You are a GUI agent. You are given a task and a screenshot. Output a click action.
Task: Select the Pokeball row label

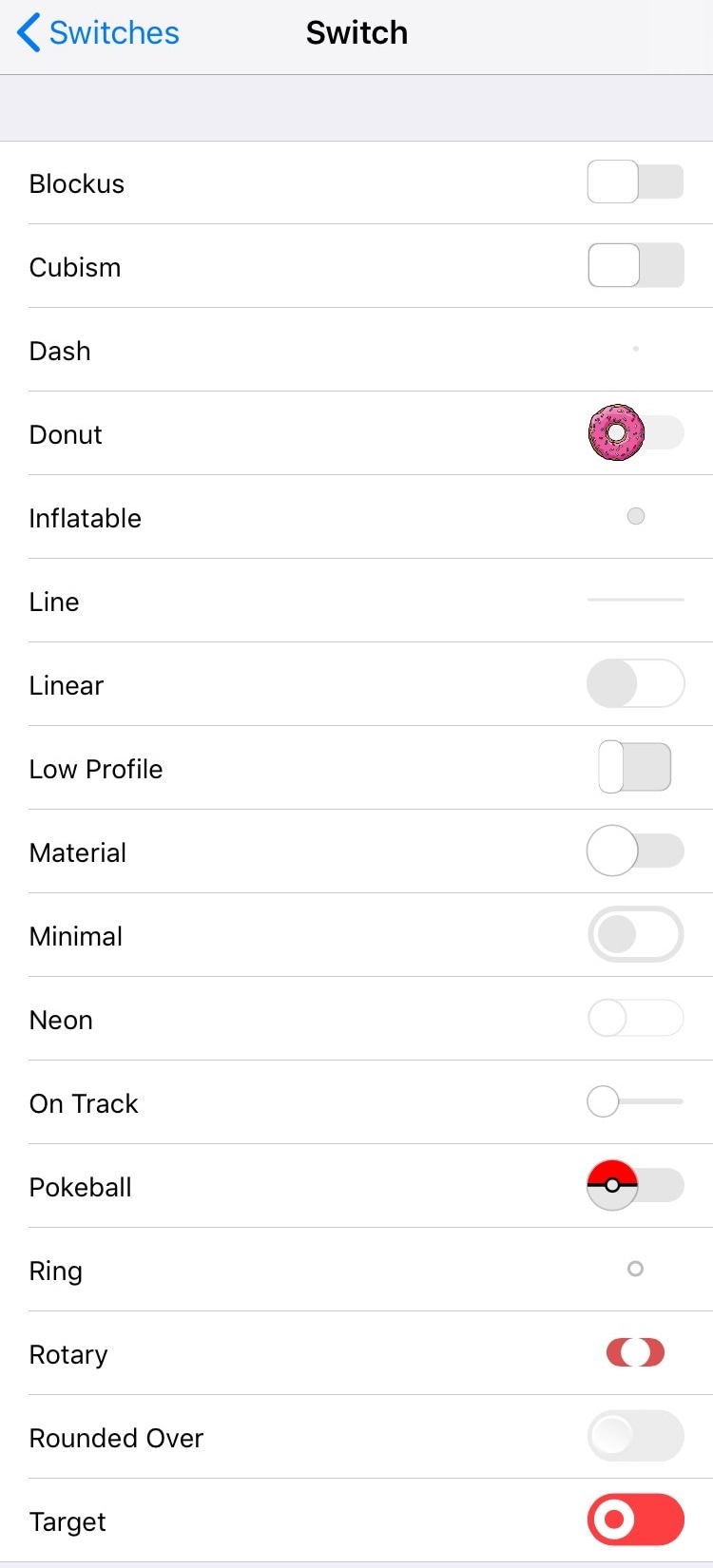tap(81, 1187)
